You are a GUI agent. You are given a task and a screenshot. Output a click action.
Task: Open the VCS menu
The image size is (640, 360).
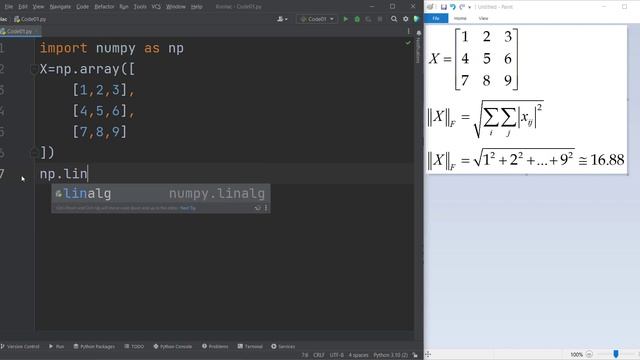(x=156, y=7)
